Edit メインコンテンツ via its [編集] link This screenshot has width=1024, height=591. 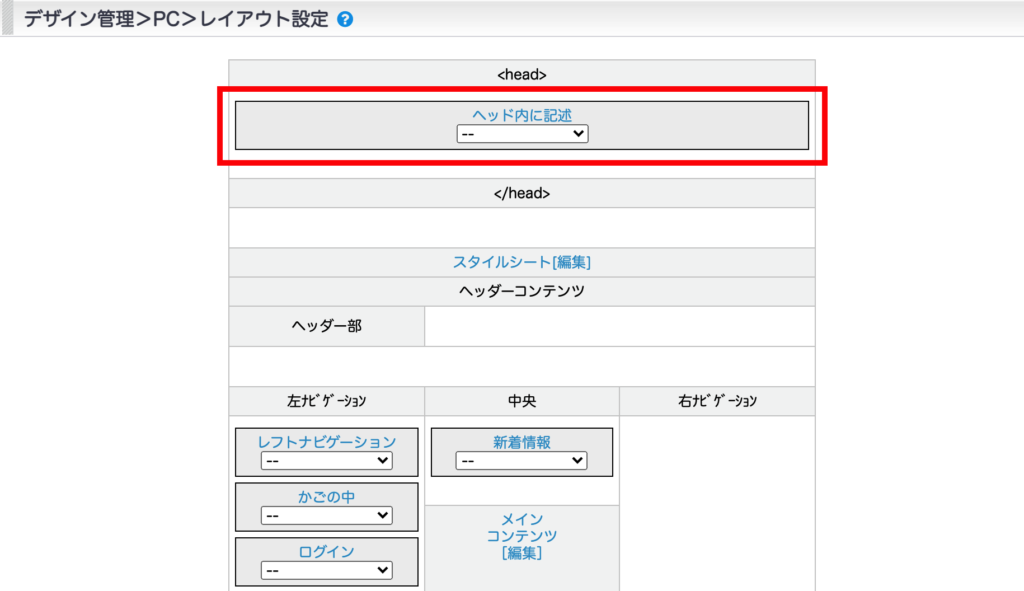(x=522, y=553)
